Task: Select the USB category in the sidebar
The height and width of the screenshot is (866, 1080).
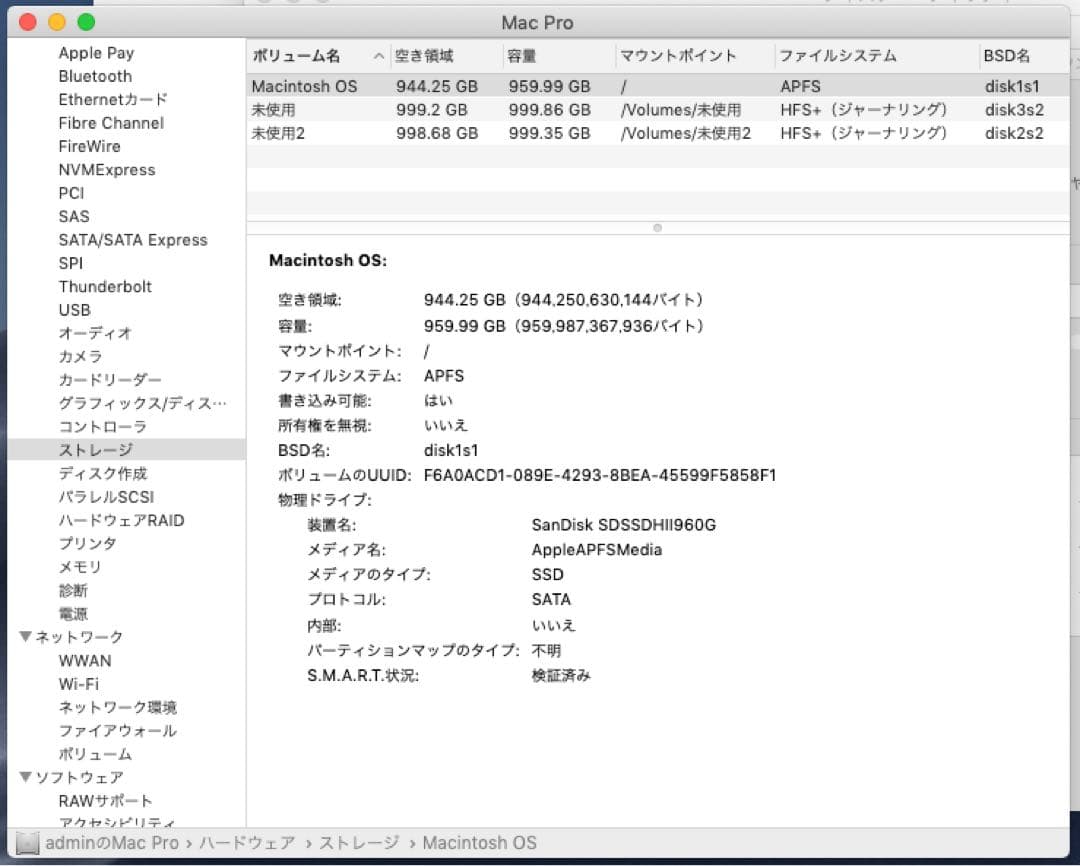Action: tap(74, 310)
